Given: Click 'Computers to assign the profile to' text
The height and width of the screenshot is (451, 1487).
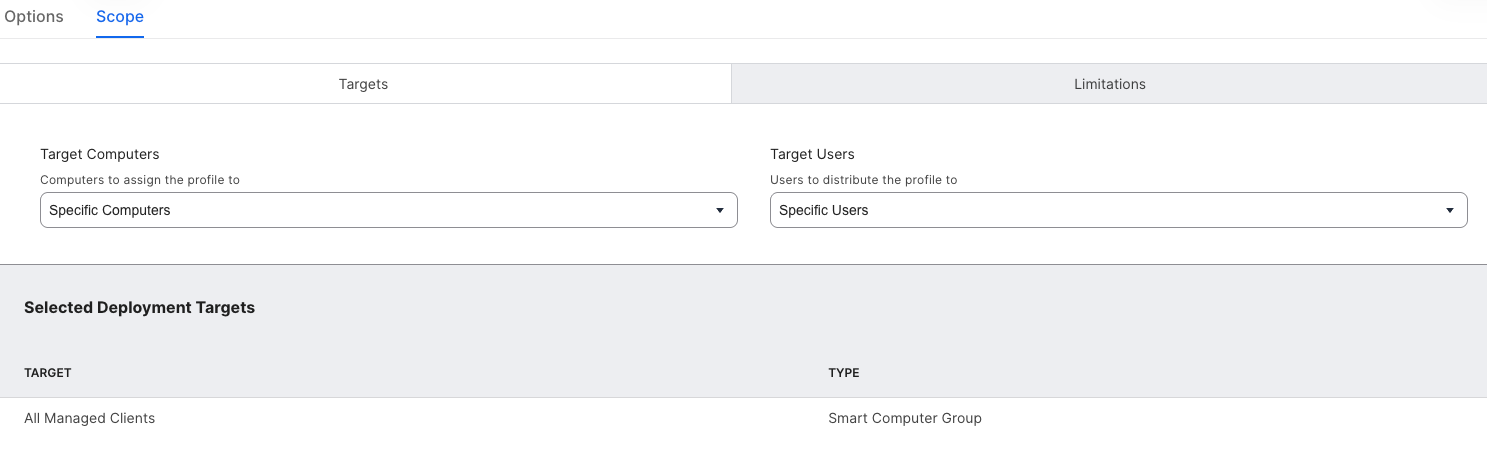Looking at the screenshot, I should (x=140, y=180).
